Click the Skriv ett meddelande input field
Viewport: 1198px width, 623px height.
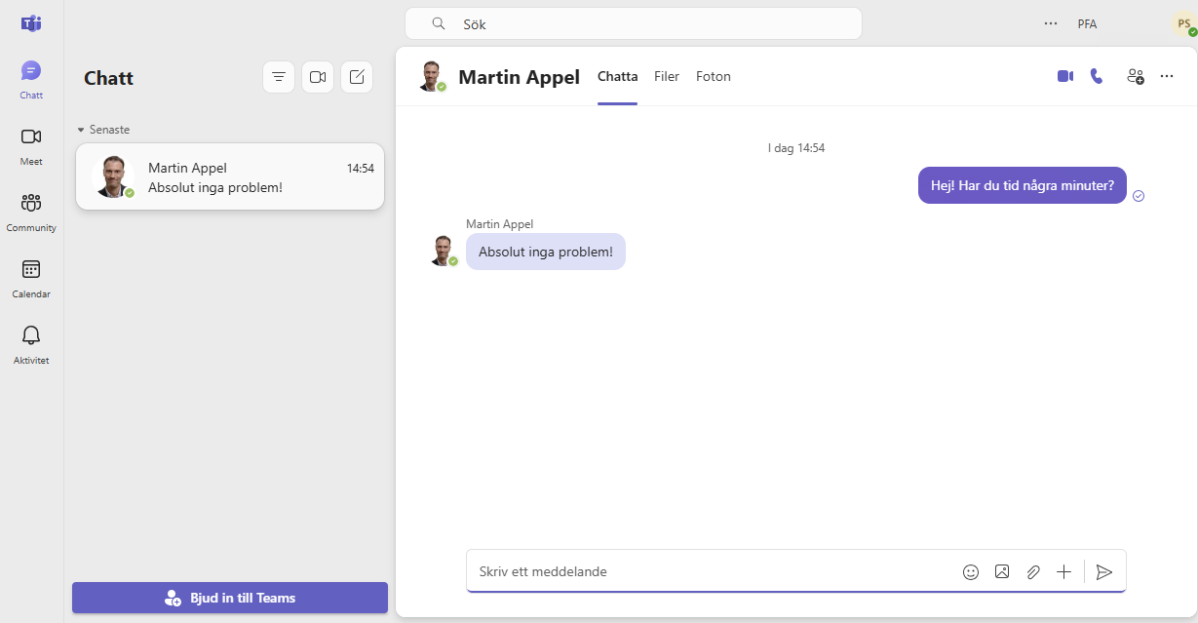click(x=700, y=571)
